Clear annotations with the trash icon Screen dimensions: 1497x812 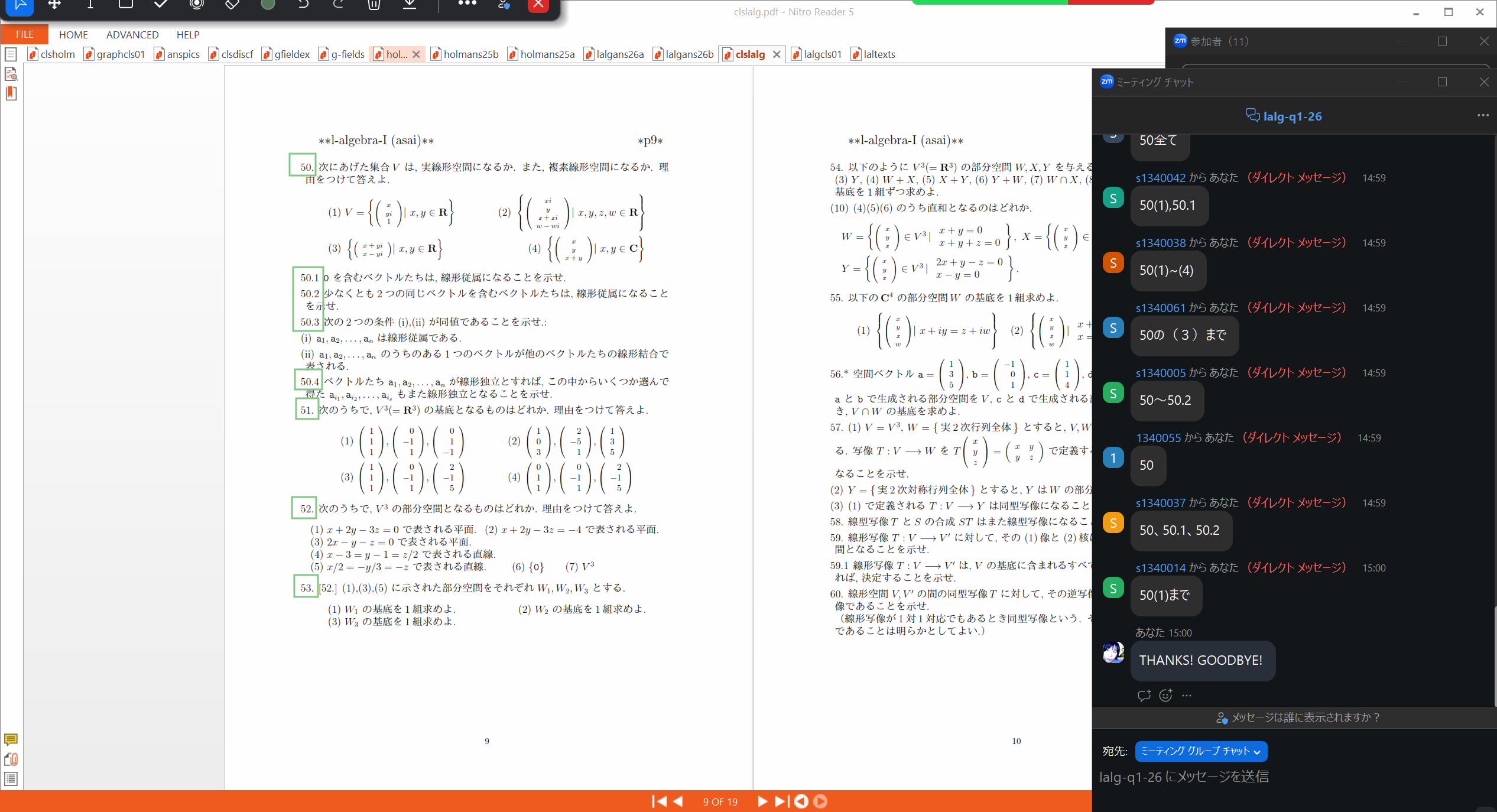(374, 5)
